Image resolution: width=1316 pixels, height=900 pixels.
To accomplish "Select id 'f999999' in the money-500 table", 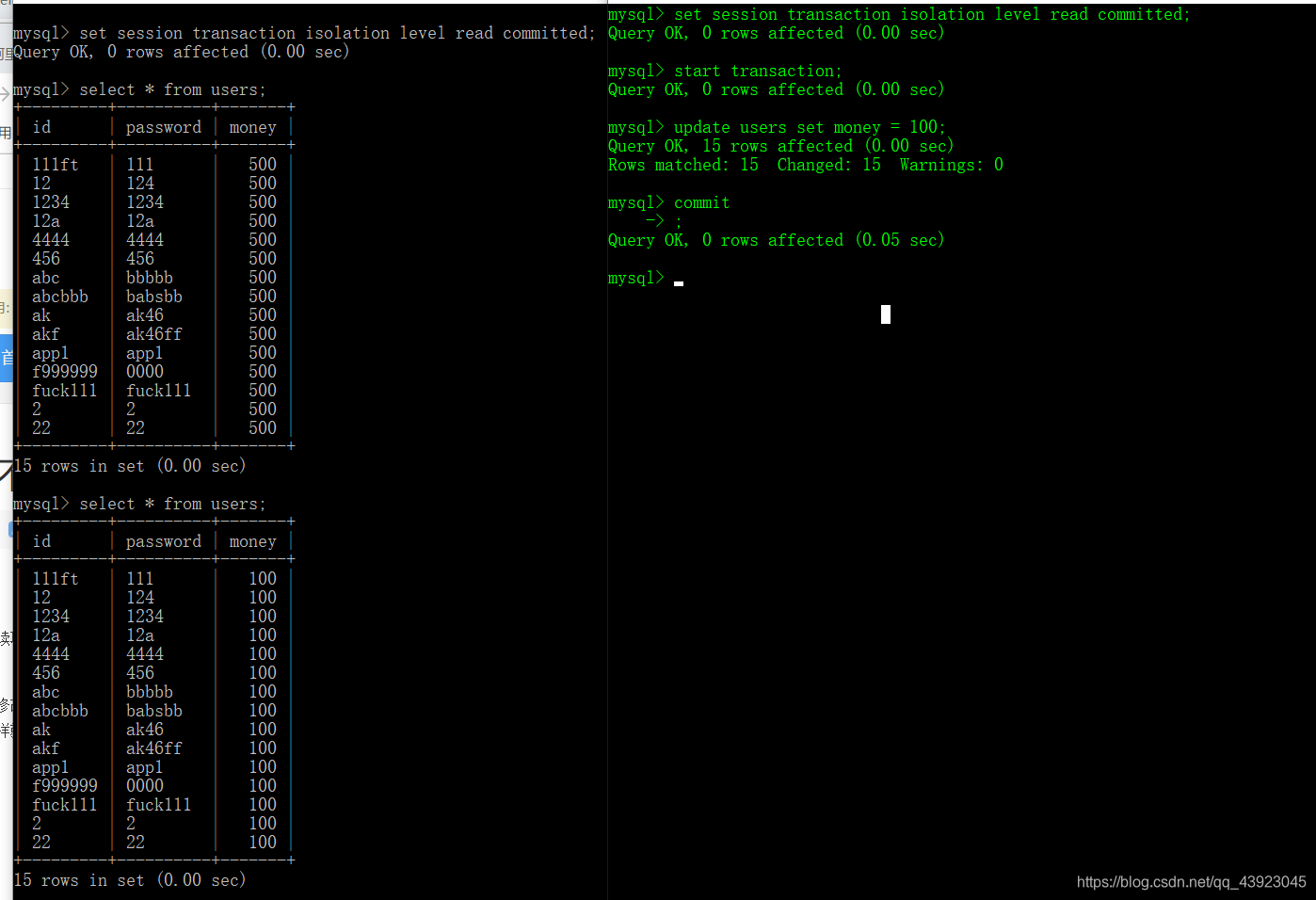I will pos(65,372).
